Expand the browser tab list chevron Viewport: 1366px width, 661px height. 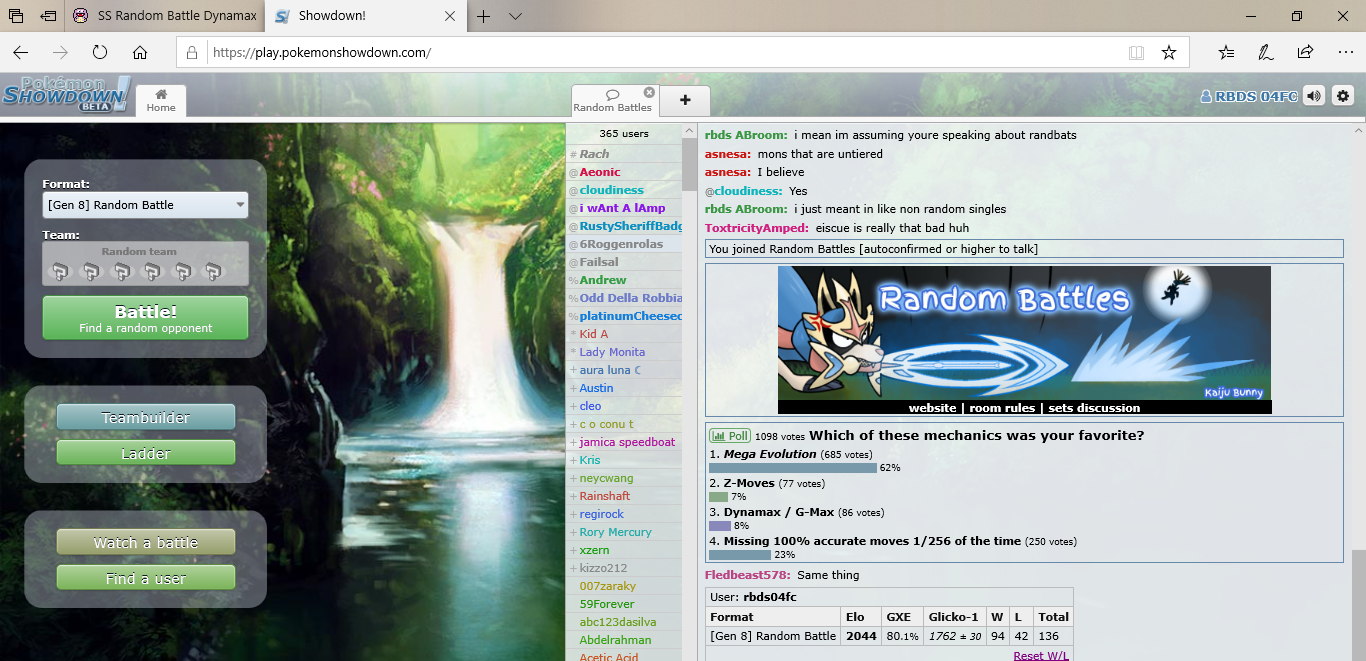[515, 16]
